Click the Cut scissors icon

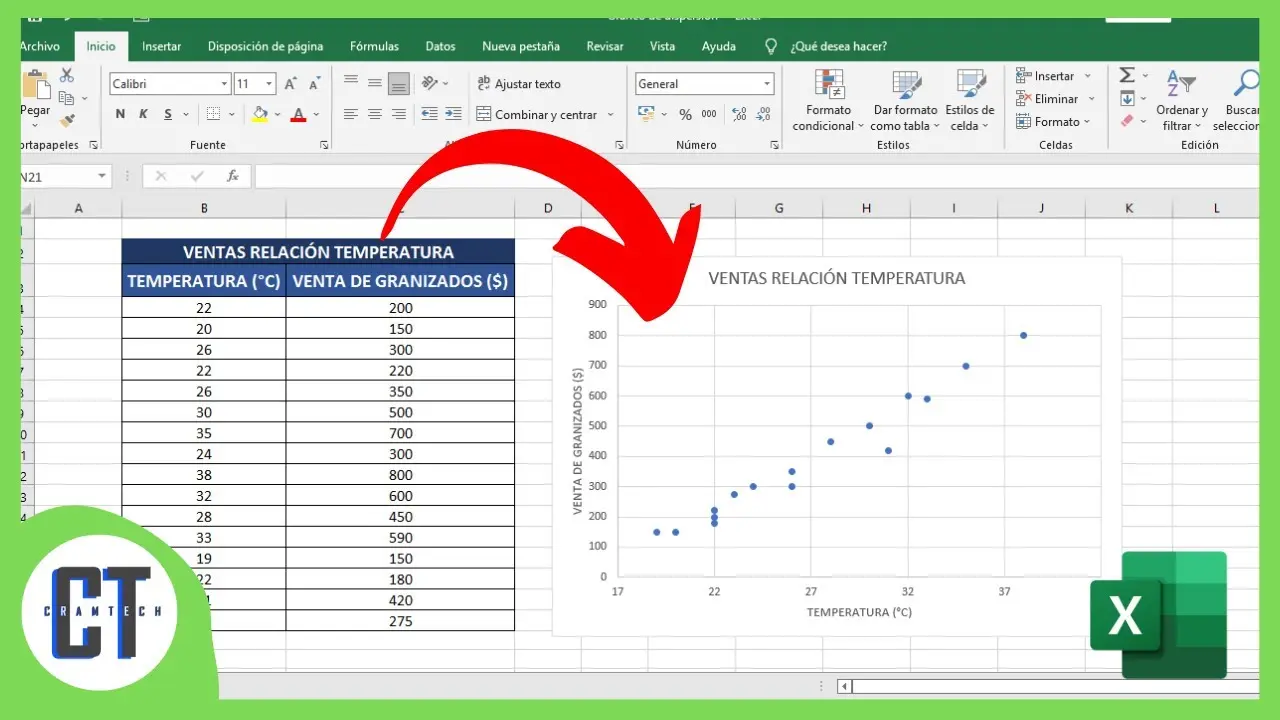(x=67, y=75)
